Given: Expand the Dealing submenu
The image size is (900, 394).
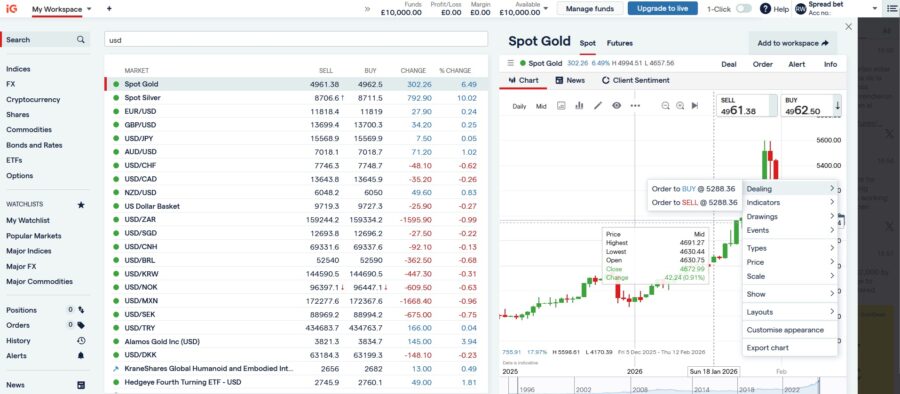Looking at the screenshot, I should click(x=790, y=188).
